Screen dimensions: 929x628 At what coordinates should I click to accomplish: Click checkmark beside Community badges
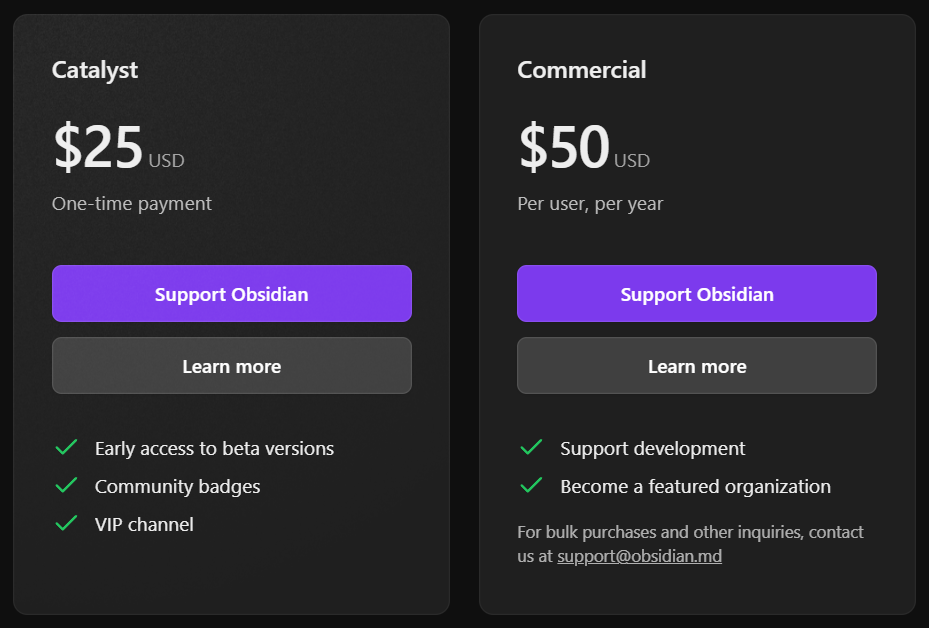pos(66,485)
